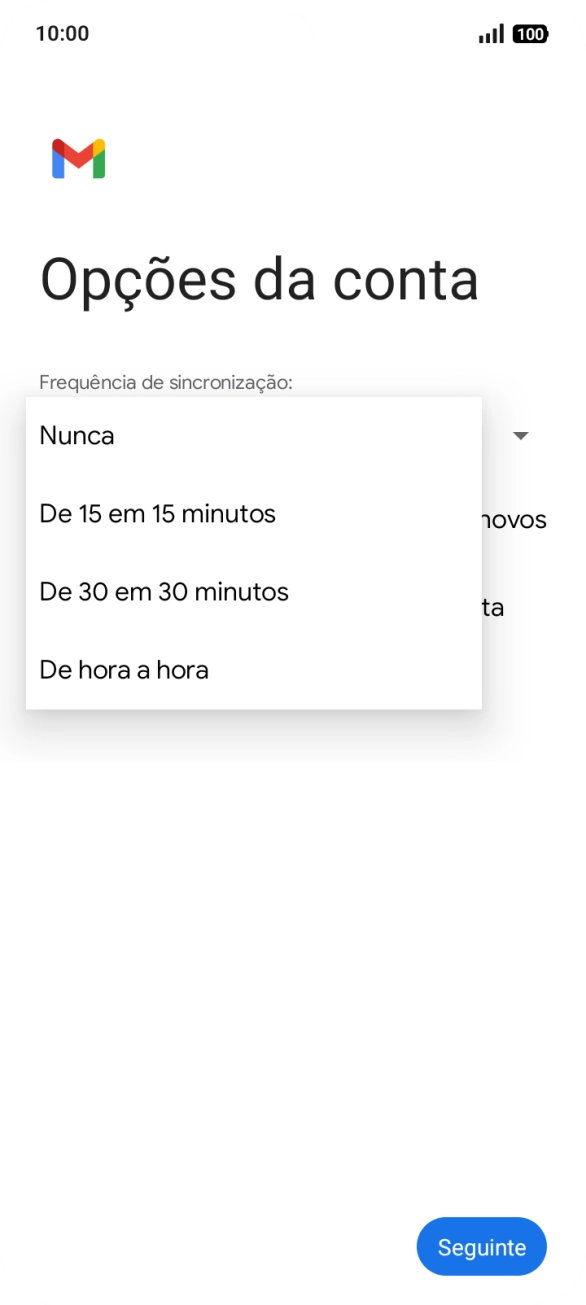This screenshot has height=1305, width=586.
Task: Tap the signal strength bars icon
Action: 489,33
